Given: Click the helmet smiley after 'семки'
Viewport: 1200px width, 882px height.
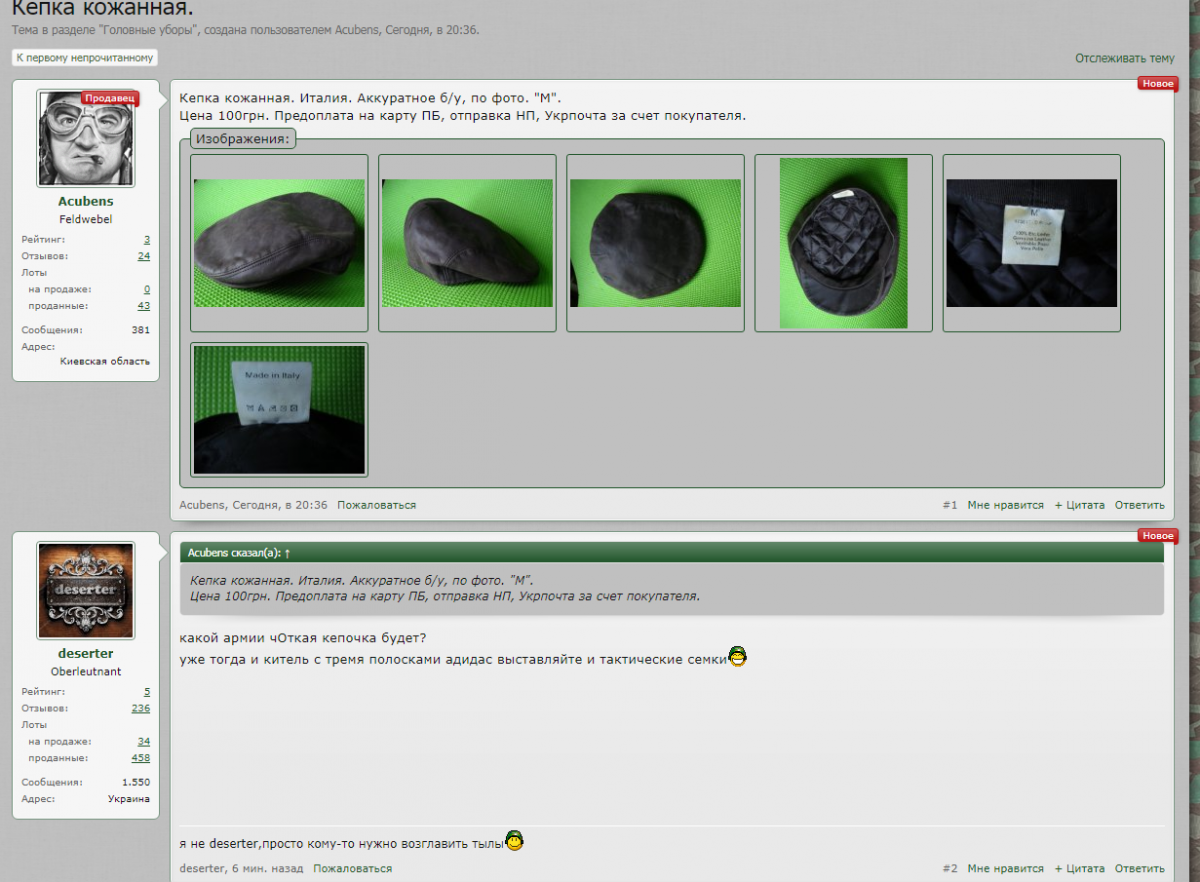Looking at the screenshot, I should pyautogui.click(x=738, y=657).
